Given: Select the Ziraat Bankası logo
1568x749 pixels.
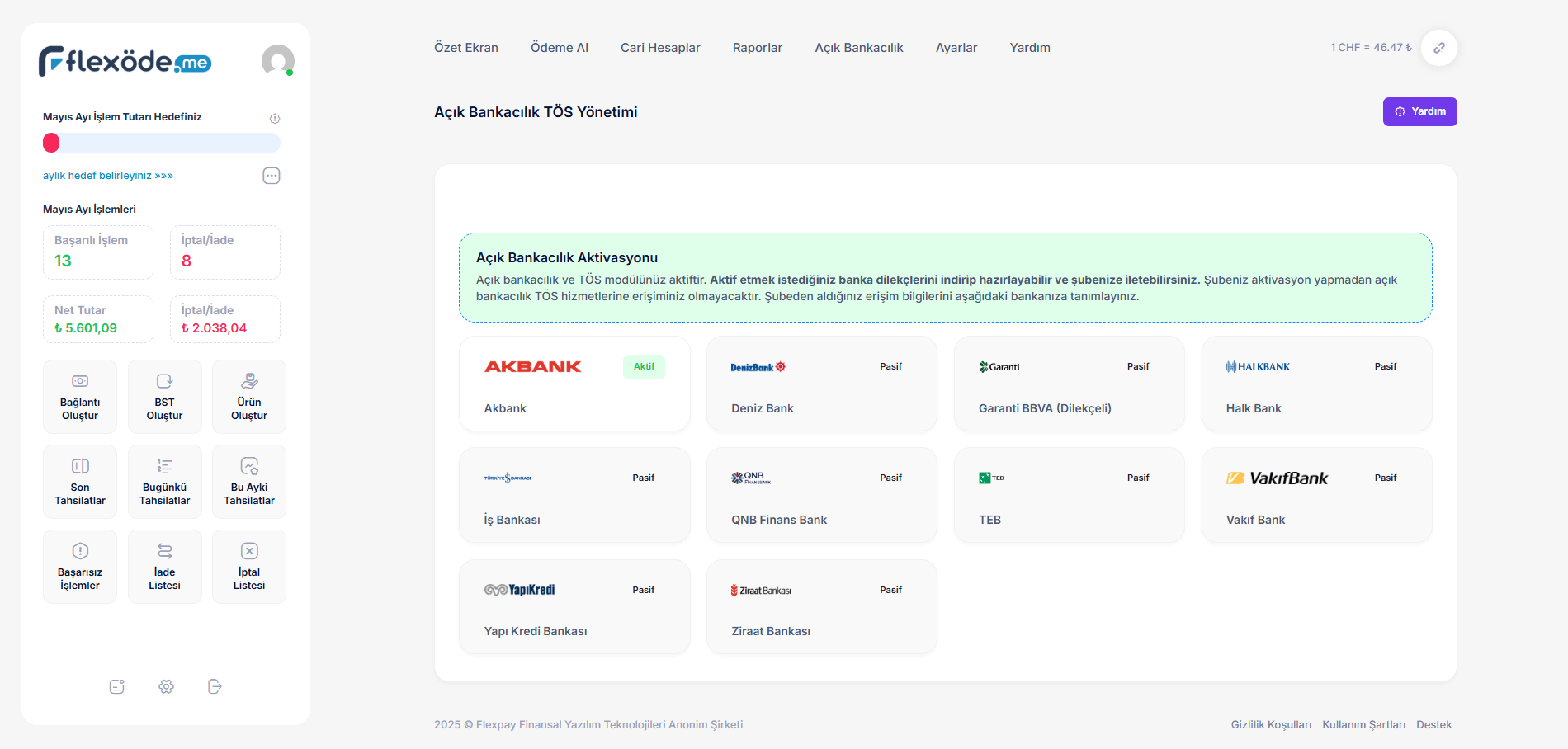Looking at the screenshot, I should [x=761, y=591].
